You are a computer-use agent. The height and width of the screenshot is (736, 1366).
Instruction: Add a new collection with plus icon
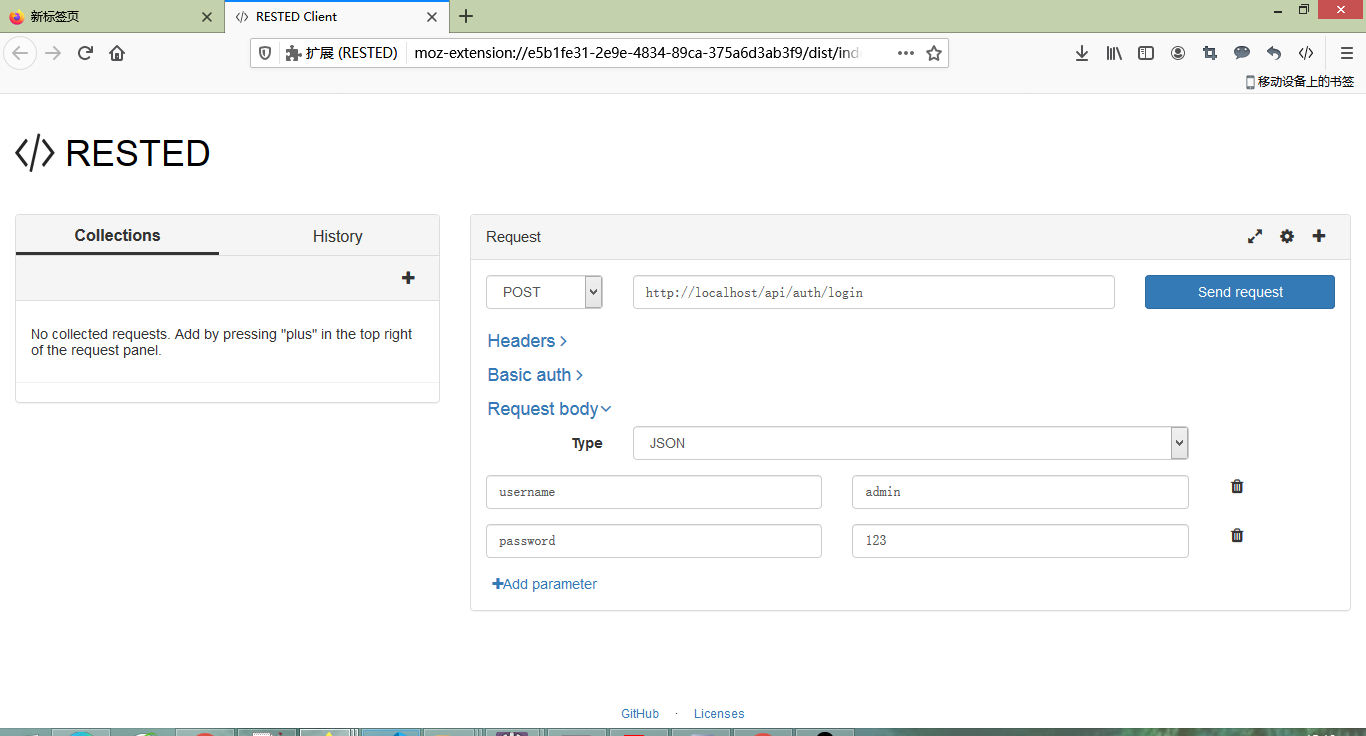point(408,278)
